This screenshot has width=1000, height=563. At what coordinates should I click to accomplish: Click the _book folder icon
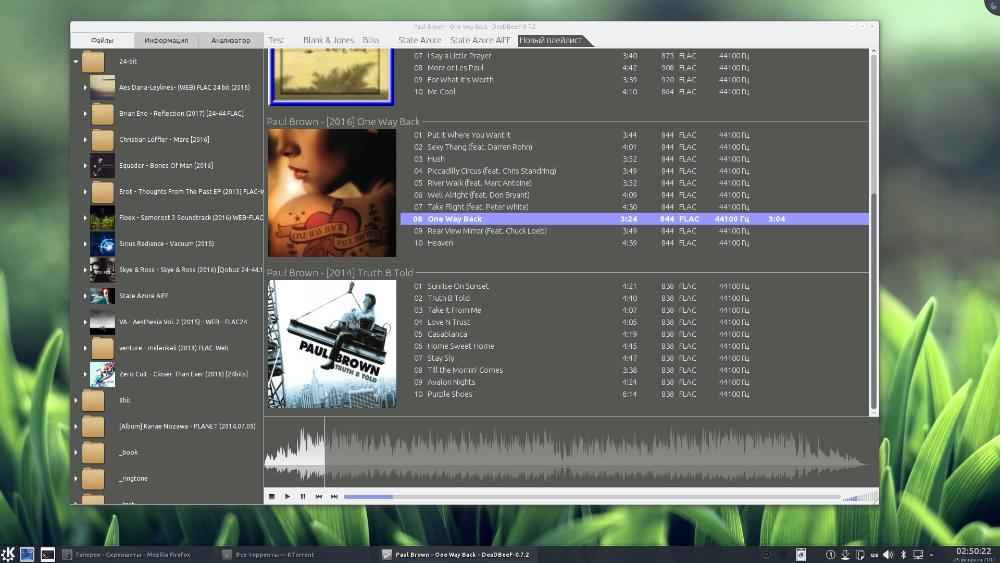pos(93,453)
